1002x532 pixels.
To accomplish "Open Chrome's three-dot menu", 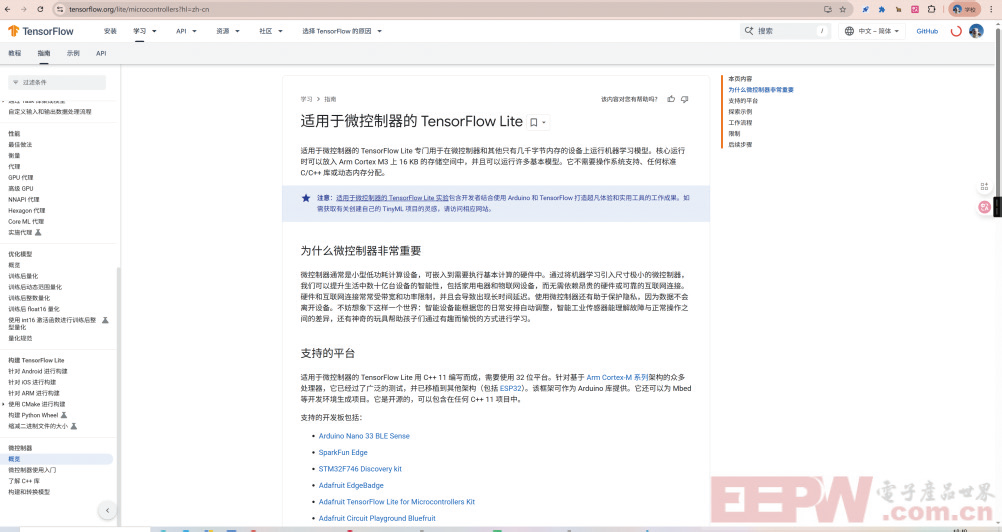I will (x=992, y=9).
